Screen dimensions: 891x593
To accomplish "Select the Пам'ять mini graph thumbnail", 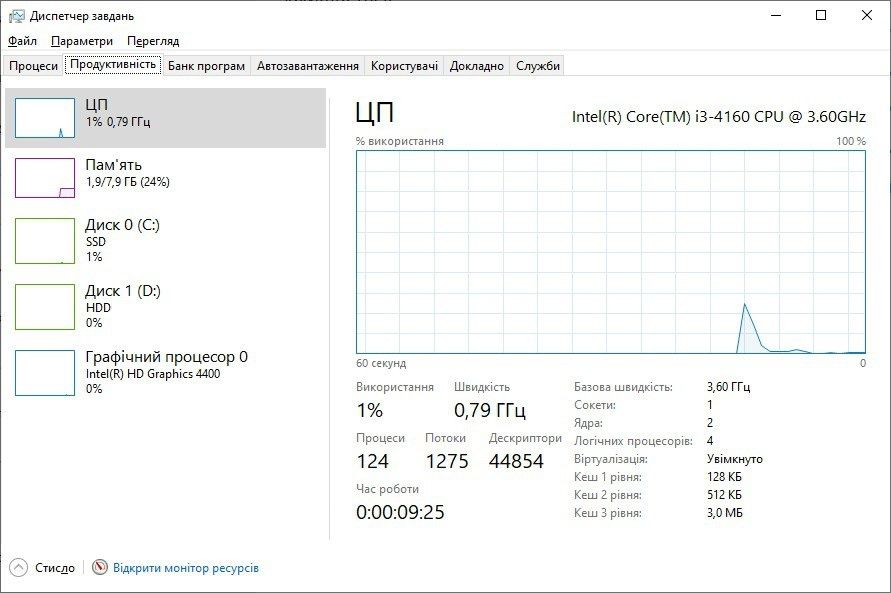I will pyautogui.click(x=45, y=178).
